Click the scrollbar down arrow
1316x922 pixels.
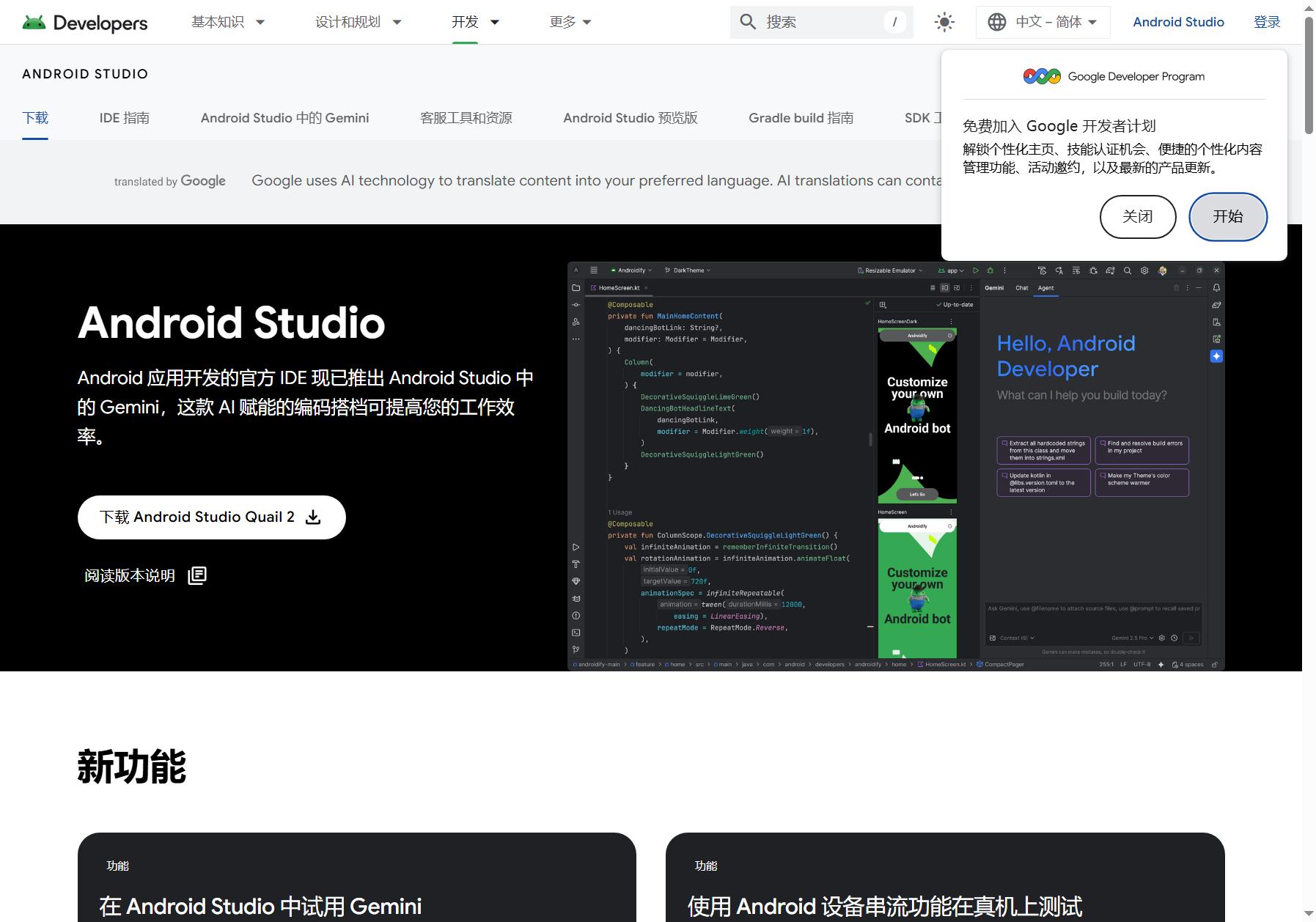click(1309, 915)
